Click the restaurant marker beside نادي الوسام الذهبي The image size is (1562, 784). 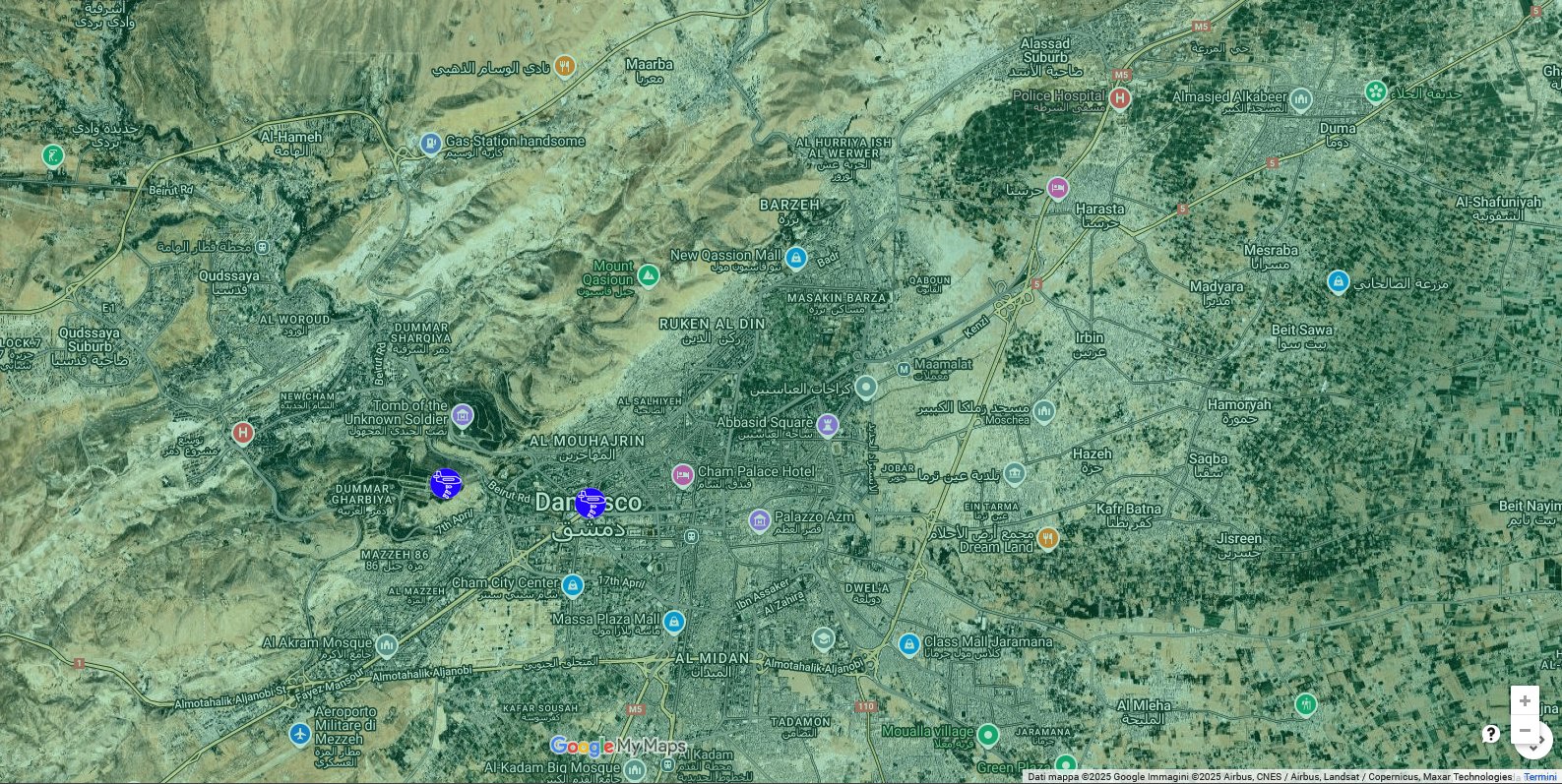click(x=564, y=67)
